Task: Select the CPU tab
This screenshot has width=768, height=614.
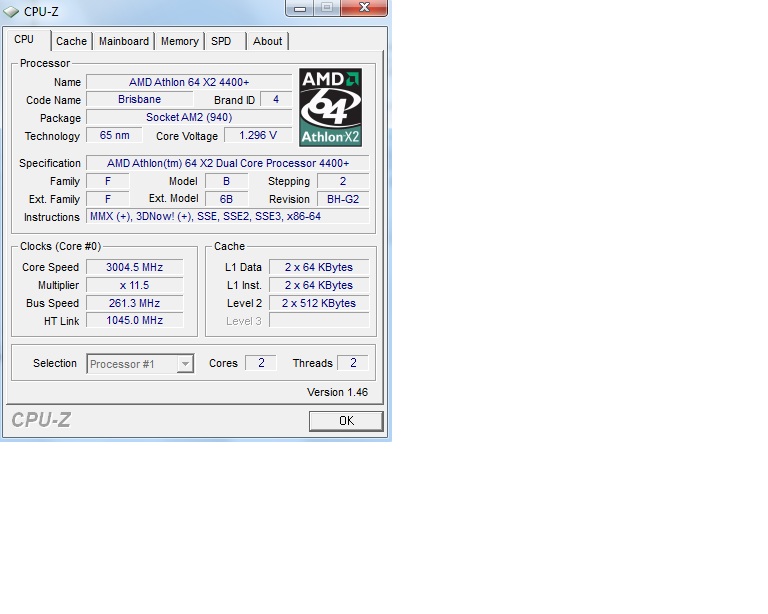Action: [24, 40]
